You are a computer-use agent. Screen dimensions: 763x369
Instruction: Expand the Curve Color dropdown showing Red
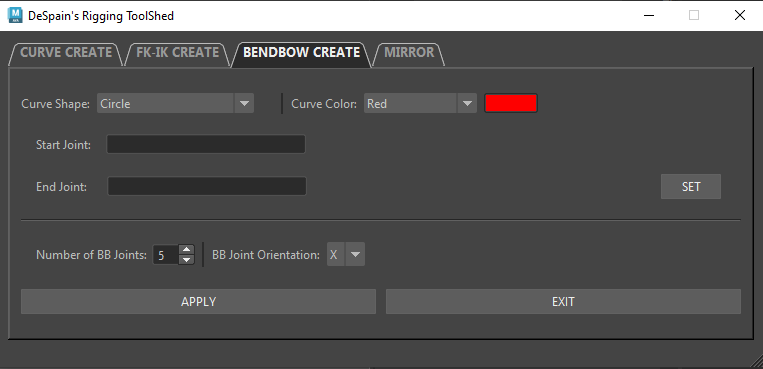tap(420, 103)
